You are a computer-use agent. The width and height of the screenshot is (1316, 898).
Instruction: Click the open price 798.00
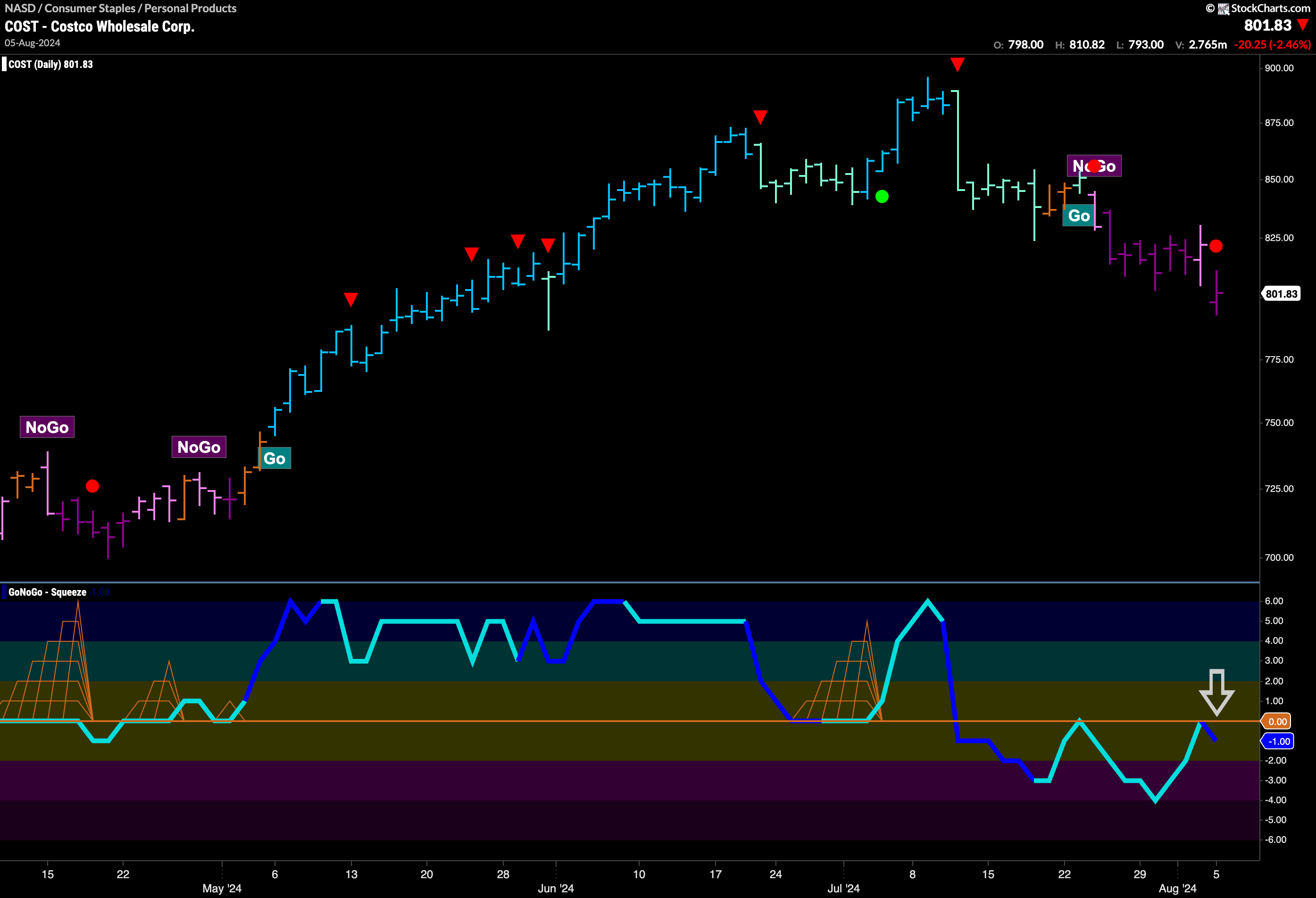(x=1025, y=45)
